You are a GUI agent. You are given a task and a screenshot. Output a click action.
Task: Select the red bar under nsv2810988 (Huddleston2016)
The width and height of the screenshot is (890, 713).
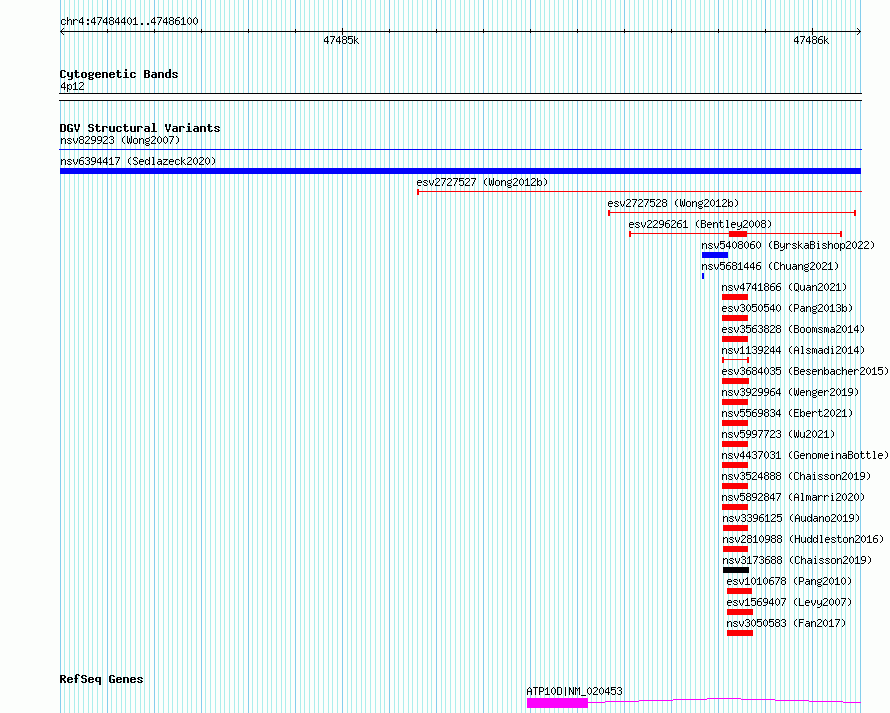point(736,549)
